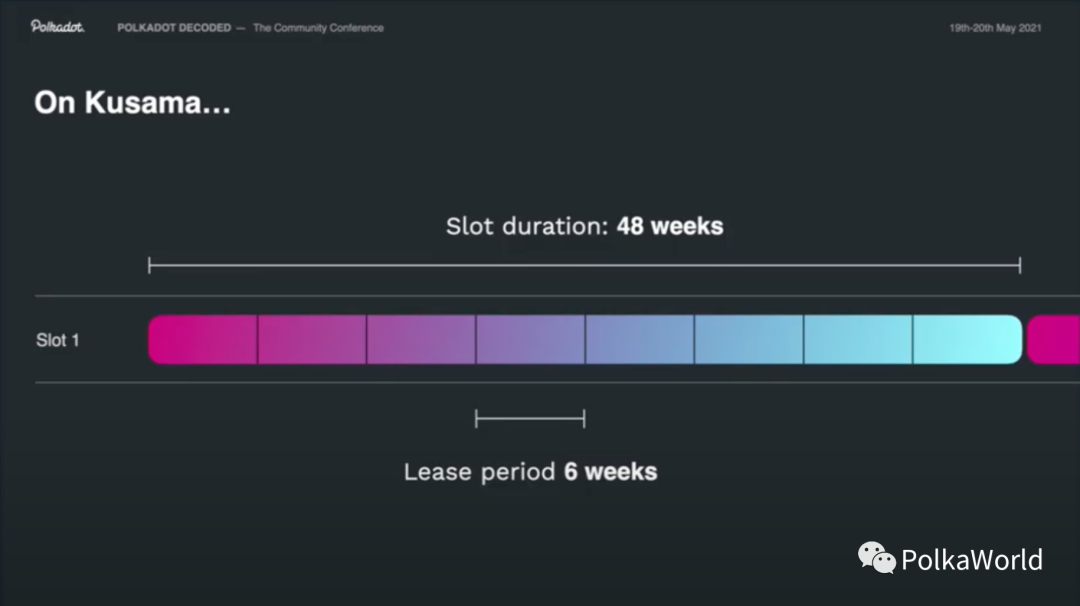The image size is (1080, 606).
Task: Select the sixth lease period segment
Action: (749, 340)
